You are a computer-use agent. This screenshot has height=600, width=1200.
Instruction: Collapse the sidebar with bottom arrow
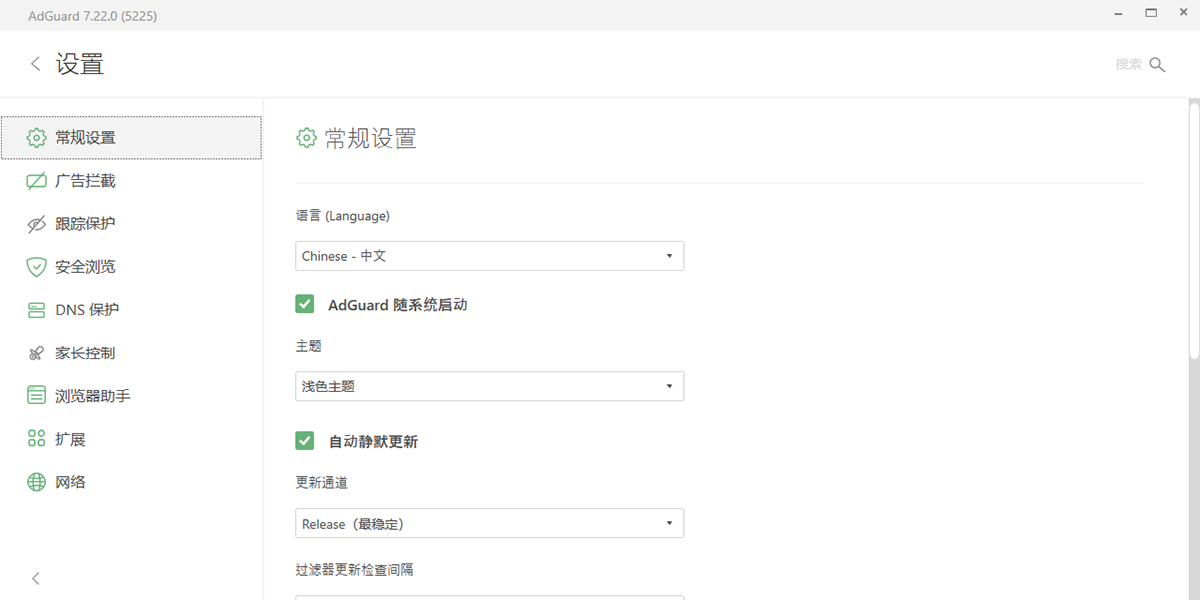(36, 578)
